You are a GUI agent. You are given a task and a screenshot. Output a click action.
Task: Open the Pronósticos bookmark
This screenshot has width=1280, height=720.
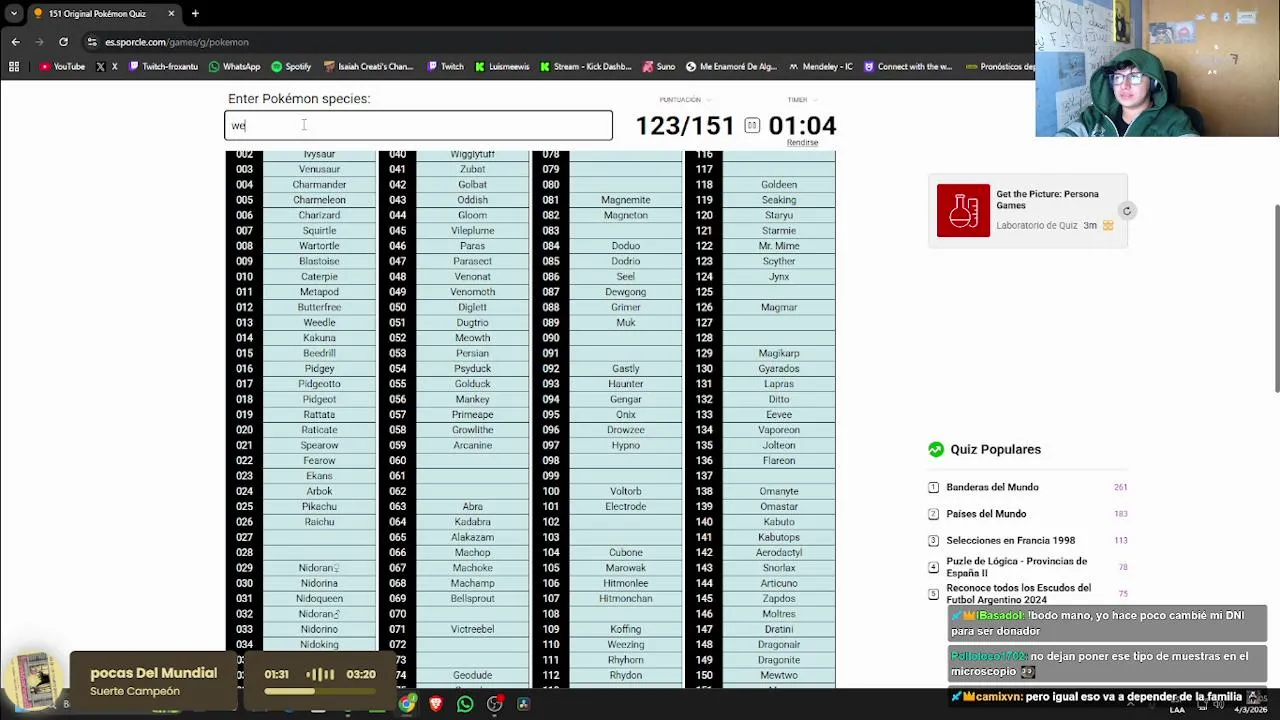point(1000,67)
